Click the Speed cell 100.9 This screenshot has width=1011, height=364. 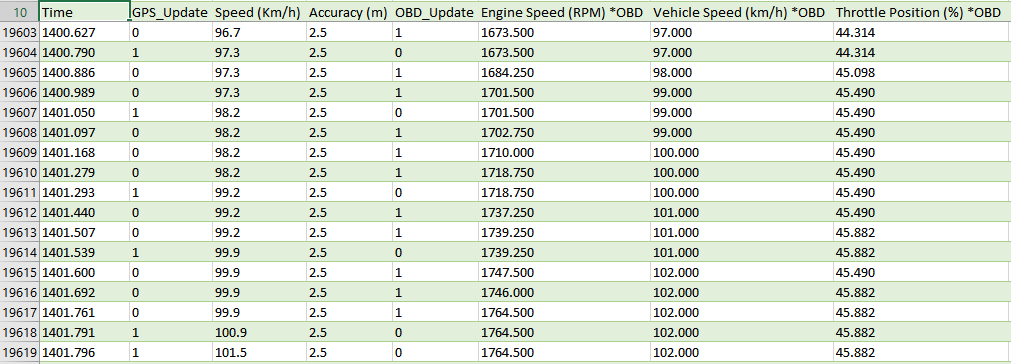pos(259,332)
